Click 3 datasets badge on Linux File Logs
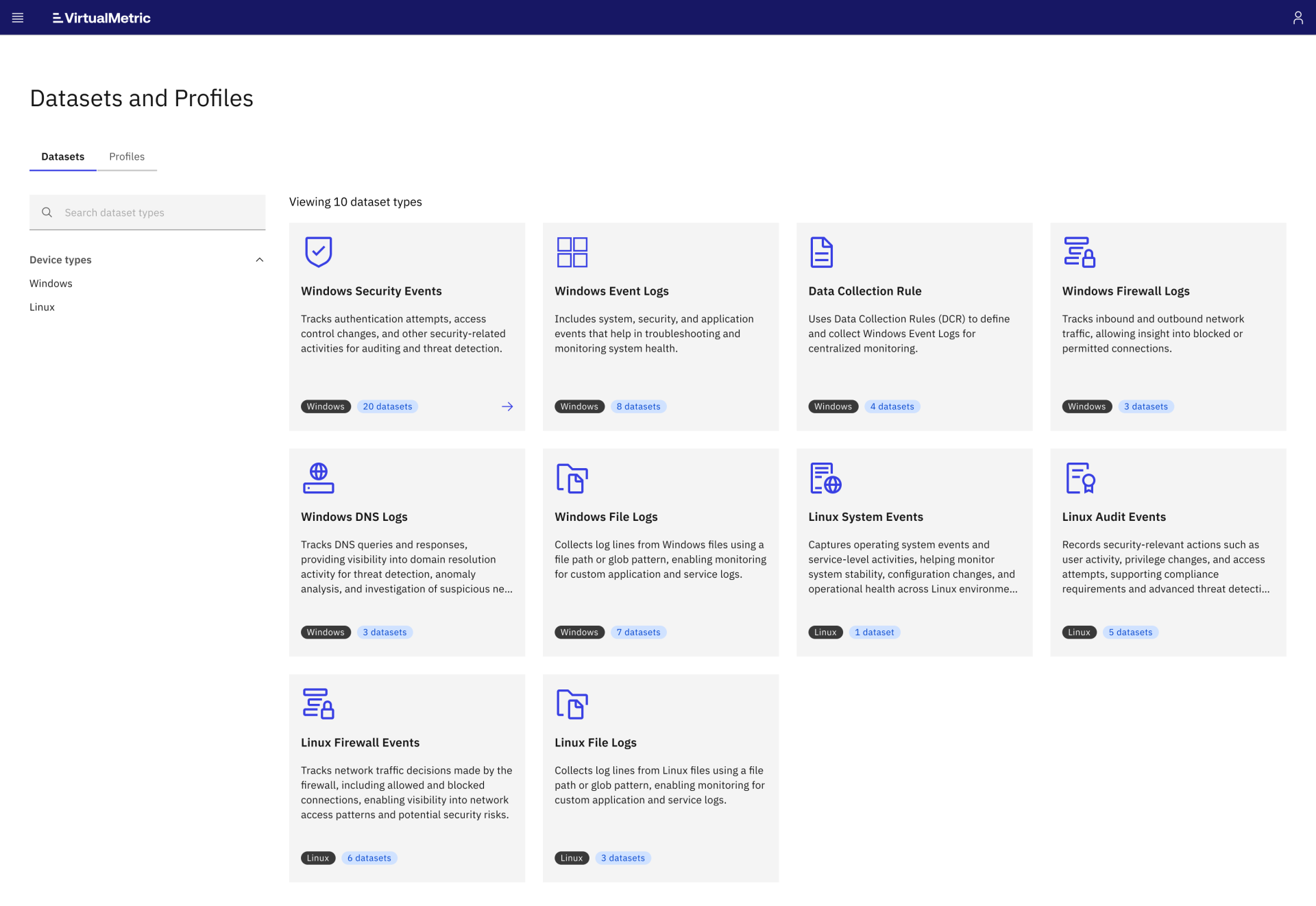This screenshot has width=1316, height=906. point(622,858)
